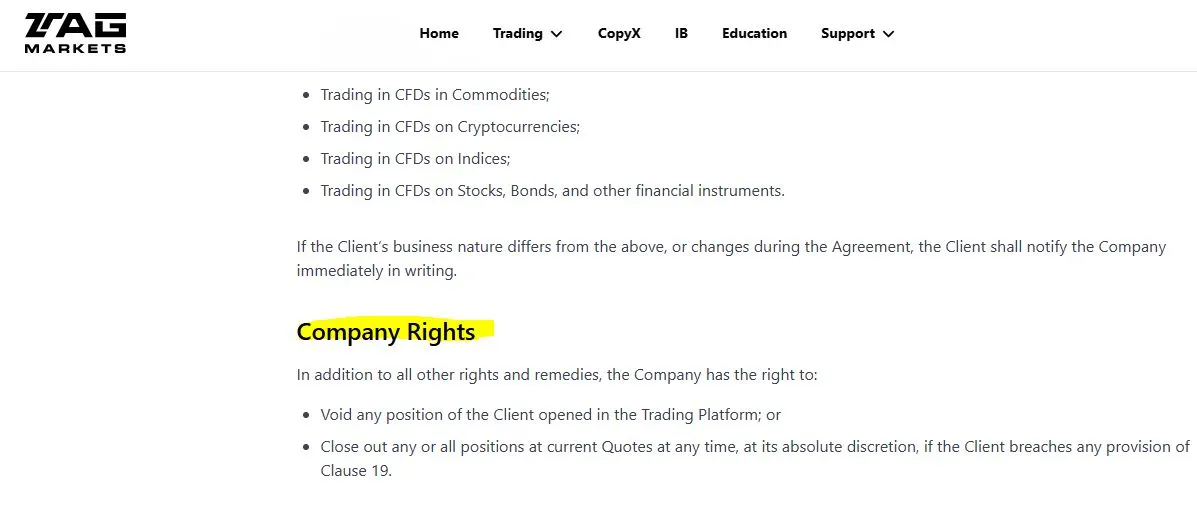Click the chevron next to Trading

tap(557, 34)
